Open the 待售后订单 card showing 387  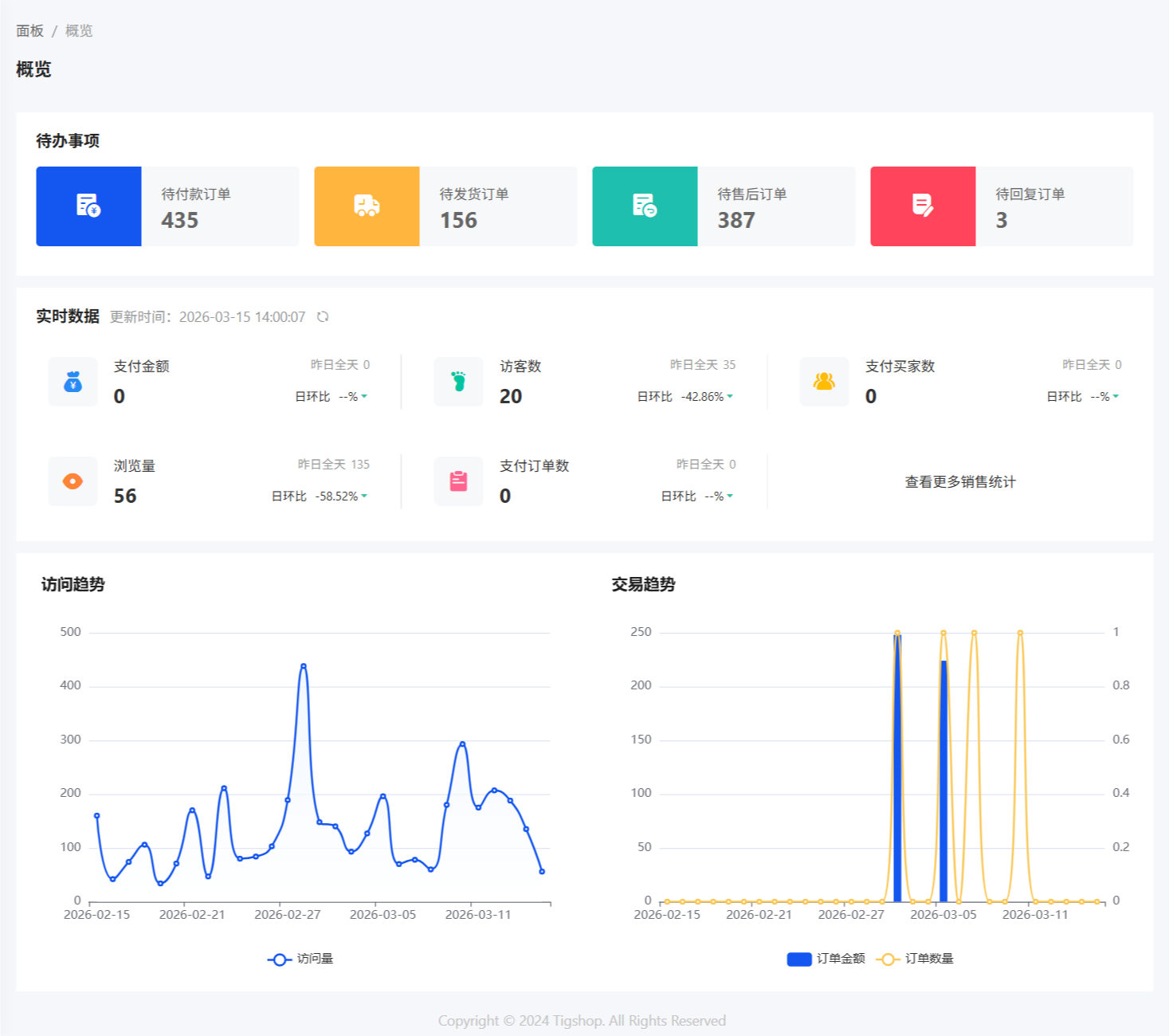724,206
